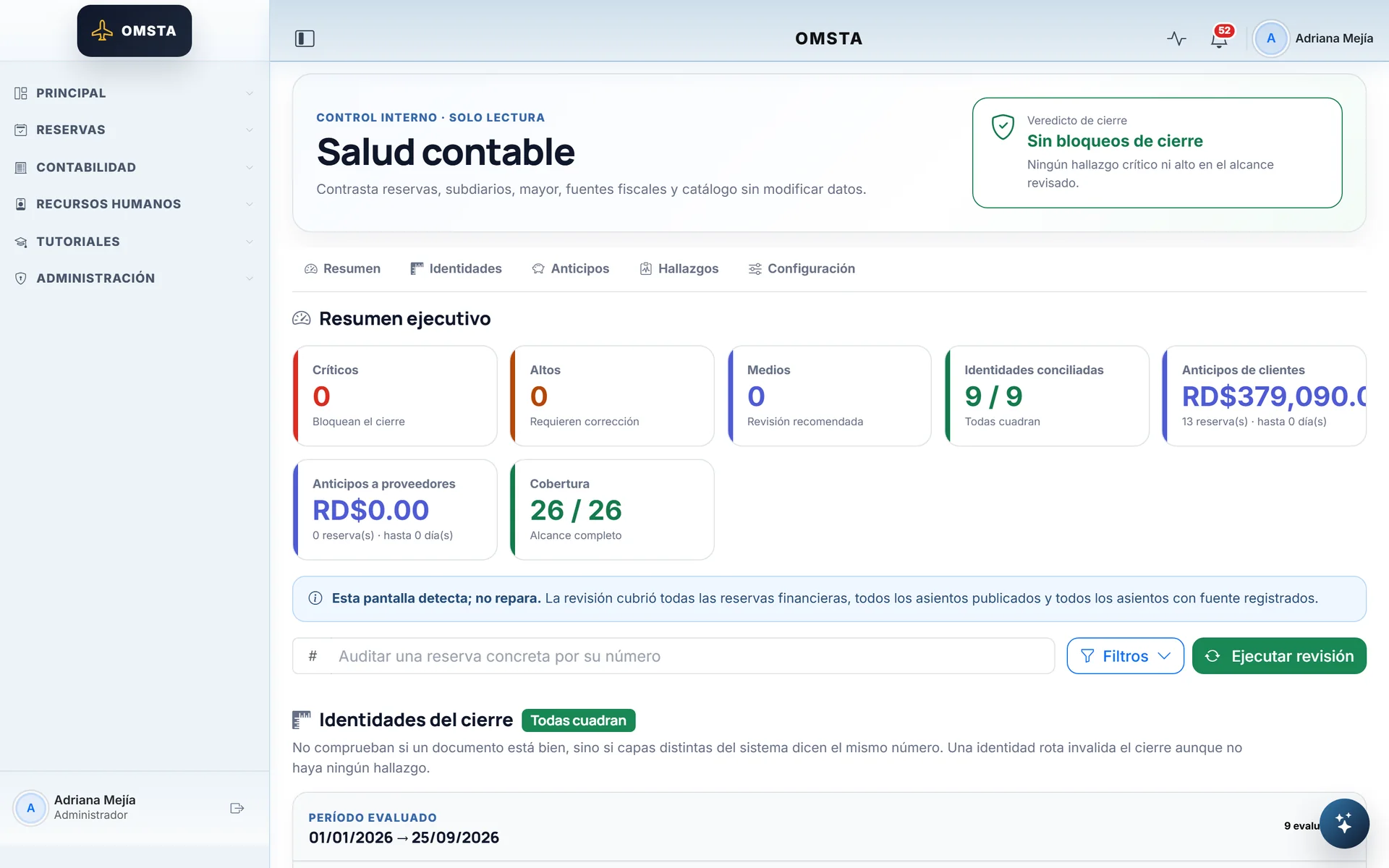Screen dimensions: 1389x868
Task: Select the Altos summary card
Action: [612, 396]
